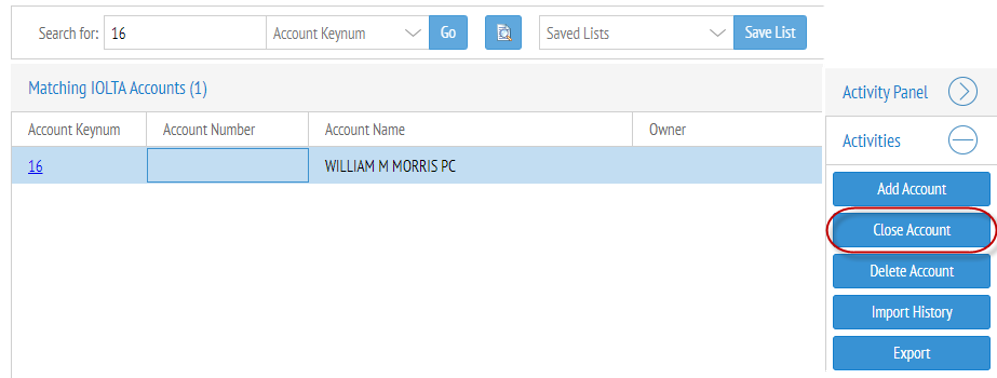Click the Add Account button
This screenshot has width=997, height=378.
pyautogui.click(x=911, y=189)
